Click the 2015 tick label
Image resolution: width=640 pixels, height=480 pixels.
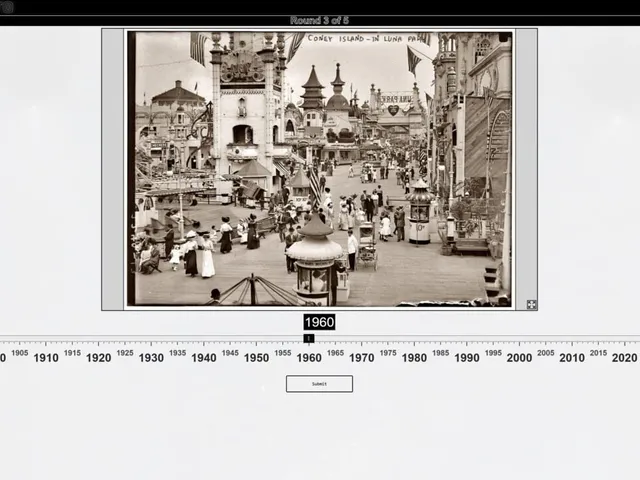tap(598, 353)
